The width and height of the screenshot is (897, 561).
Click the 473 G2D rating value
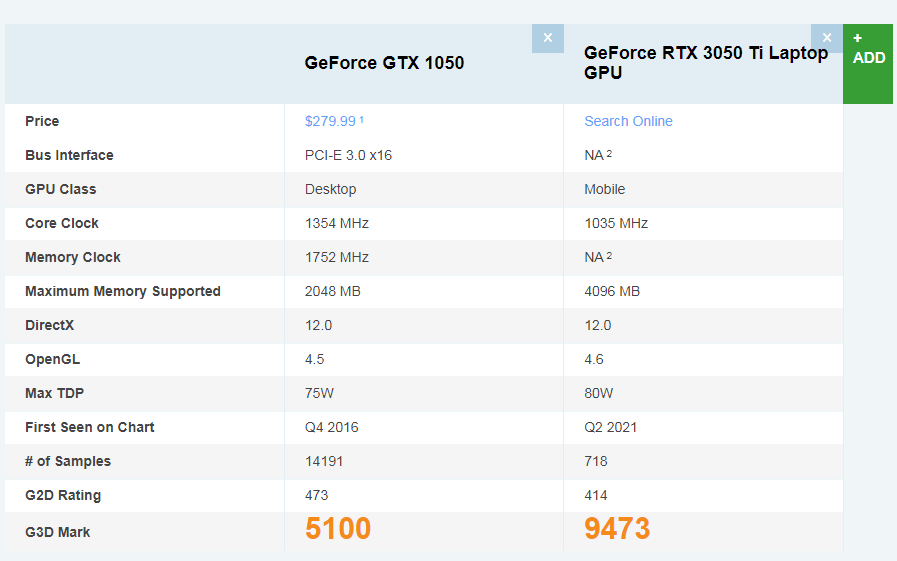(x=316, y=495)
